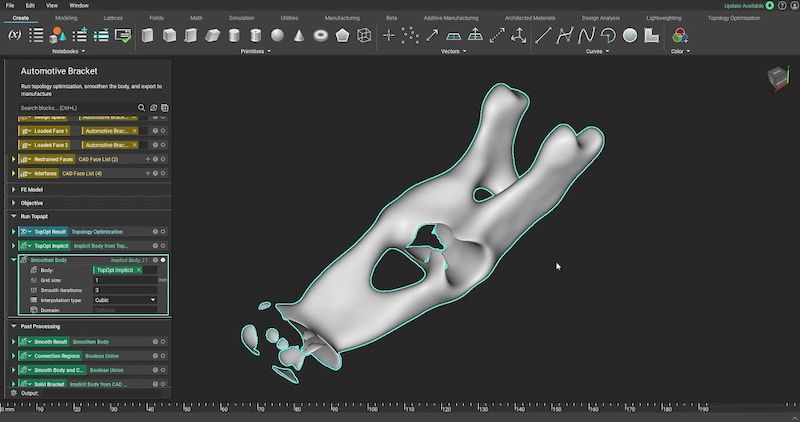Collapse the Post Processing section
This screenshot has height=422, width=800.
[x=14, y=327]
